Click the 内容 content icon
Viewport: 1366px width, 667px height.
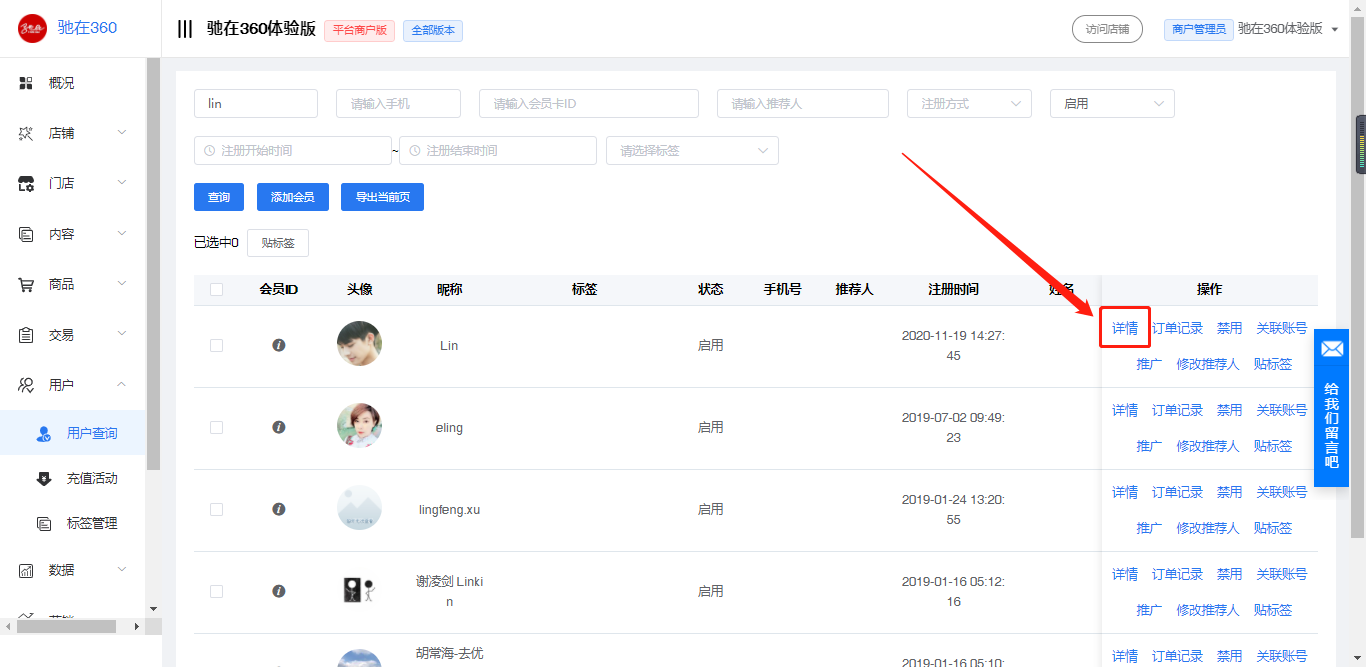(27, 234)
